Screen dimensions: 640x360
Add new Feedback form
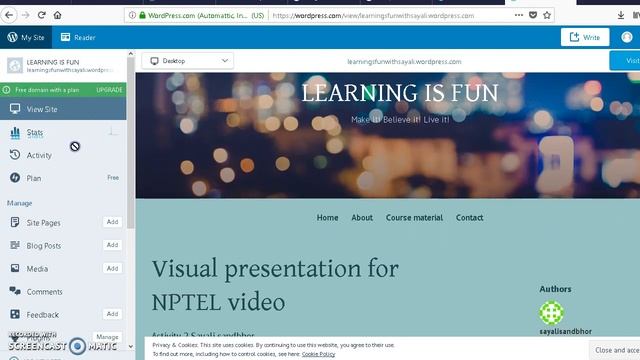(x=112, y=314)
